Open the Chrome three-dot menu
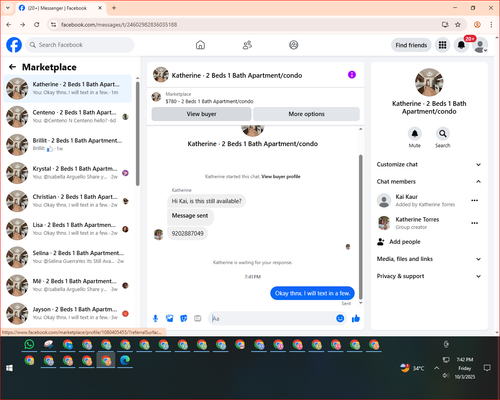The image size is (500, 400). (491, 24)
